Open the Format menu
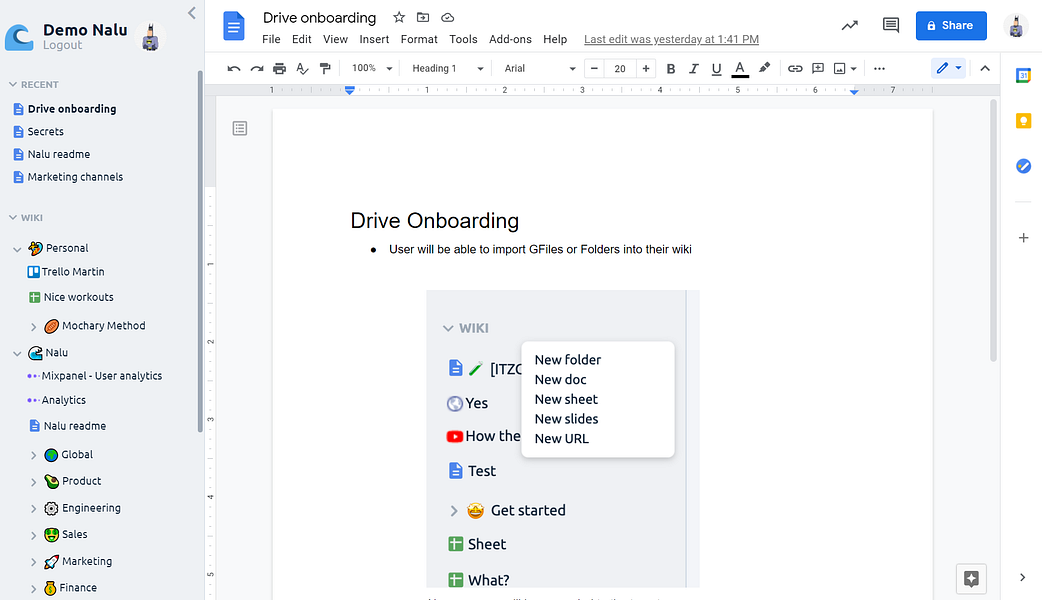The width and height of the screenshot is (1042, 600). point(419,39)
